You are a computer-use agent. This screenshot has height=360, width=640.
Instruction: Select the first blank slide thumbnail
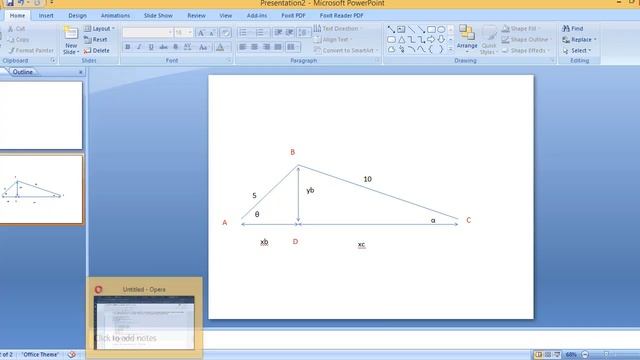41,115
